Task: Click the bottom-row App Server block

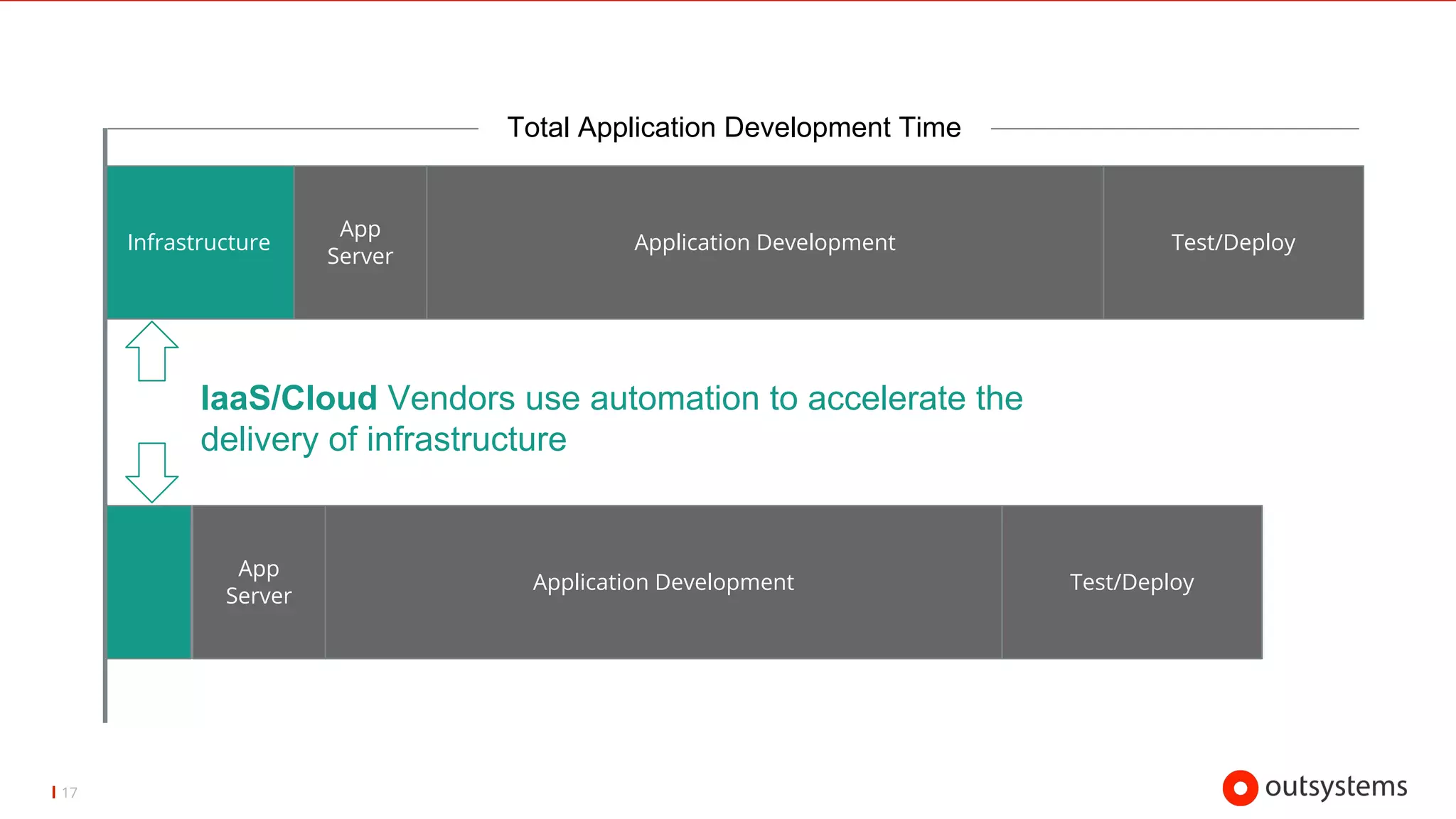Action: tap(259, 582)
